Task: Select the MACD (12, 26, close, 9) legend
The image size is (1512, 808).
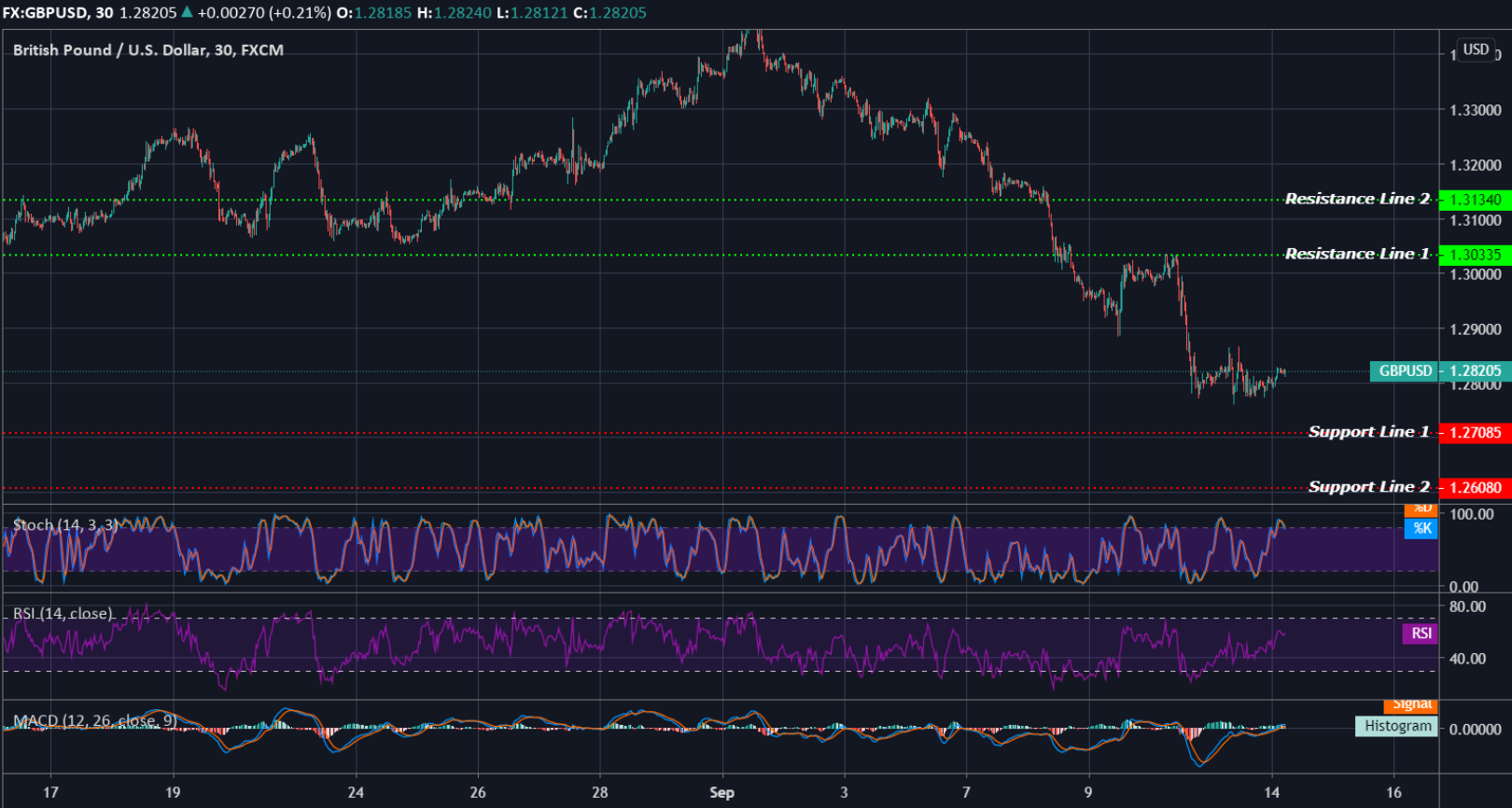Action: 94,720
